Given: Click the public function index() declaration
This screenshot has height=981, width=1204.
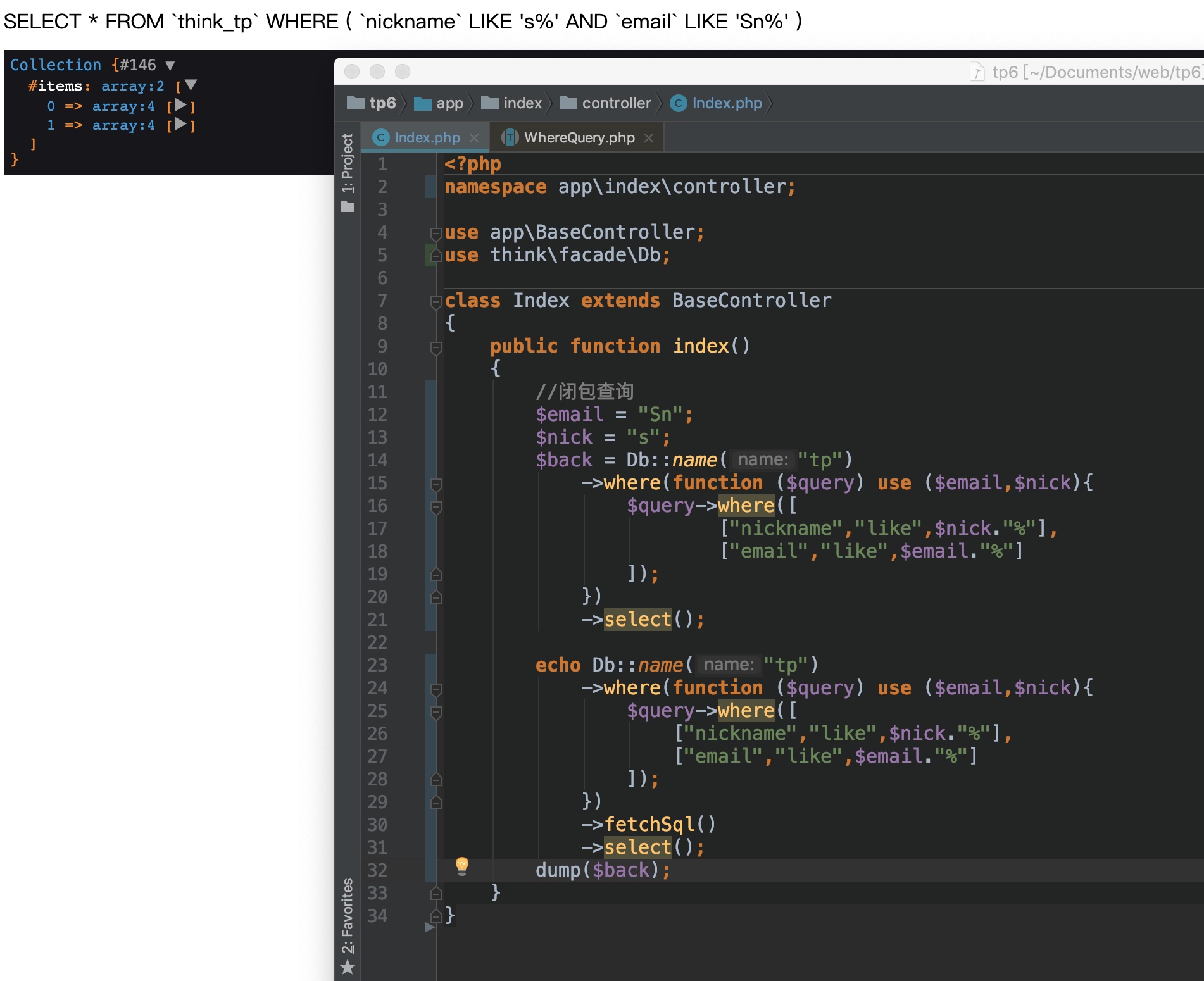Looking at the screenshot, I should pos(620,346).
